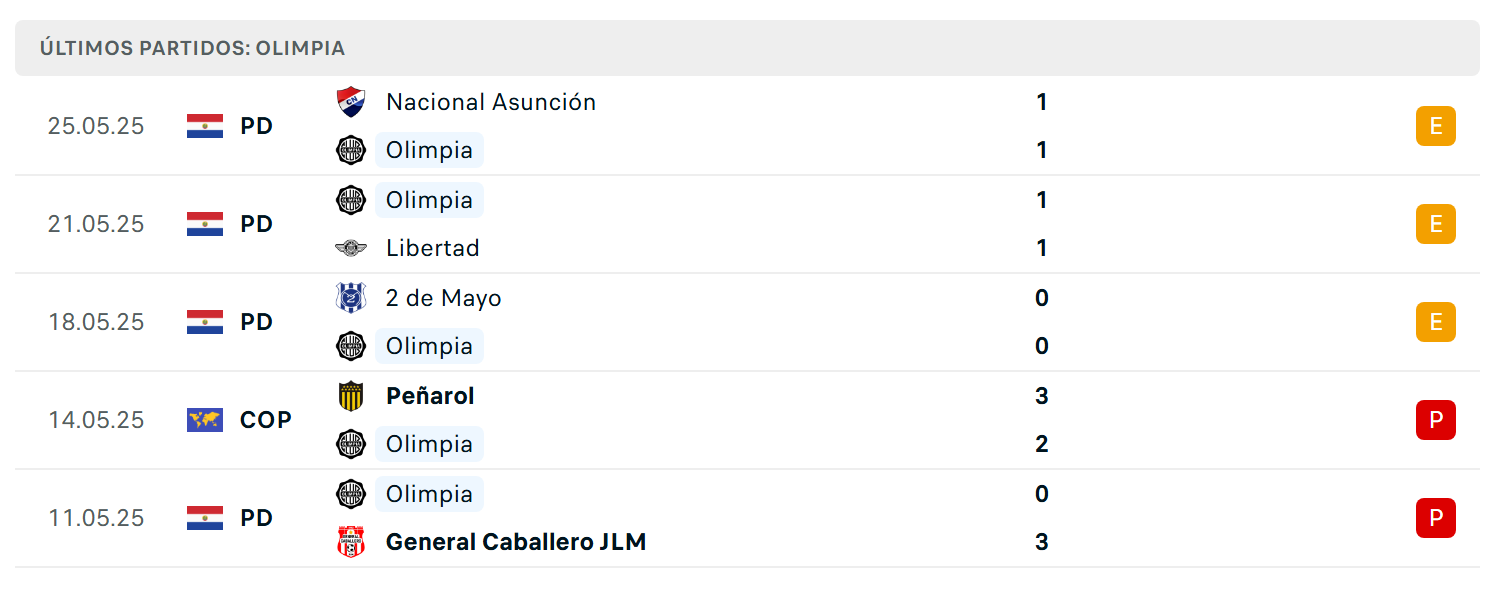Click Olimpia crest in 21.05.25 match

(x=351, y=200)
